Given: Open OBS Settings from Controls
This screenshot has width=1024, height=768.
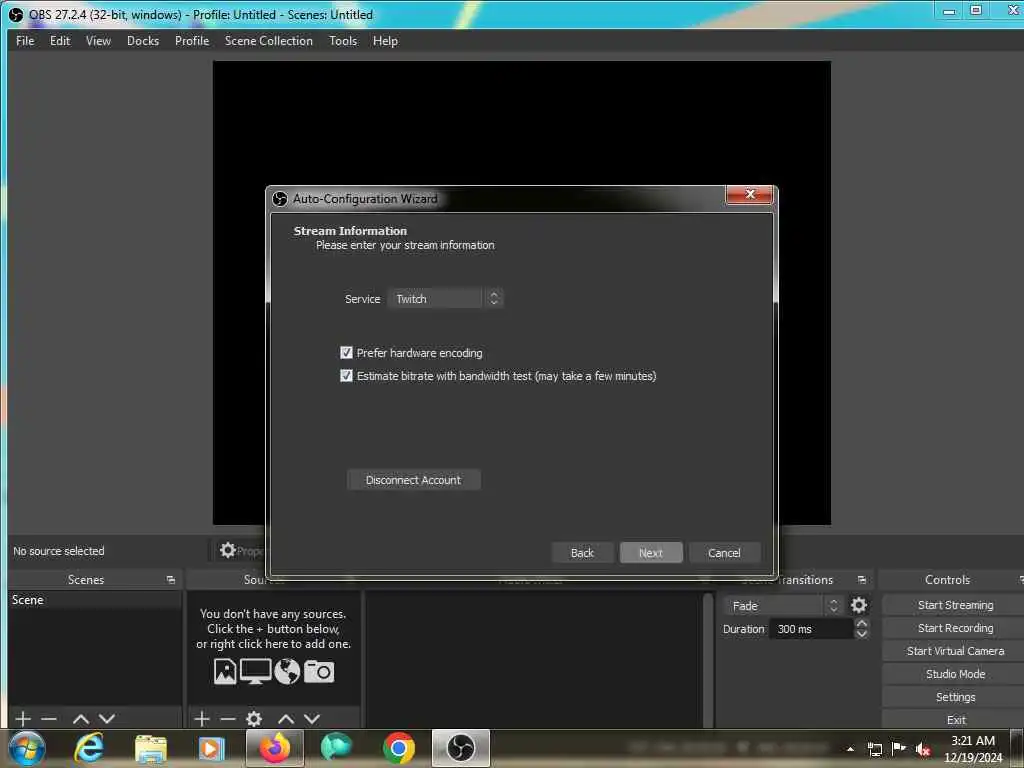Looking at the screenshot, I should [955, 697].
